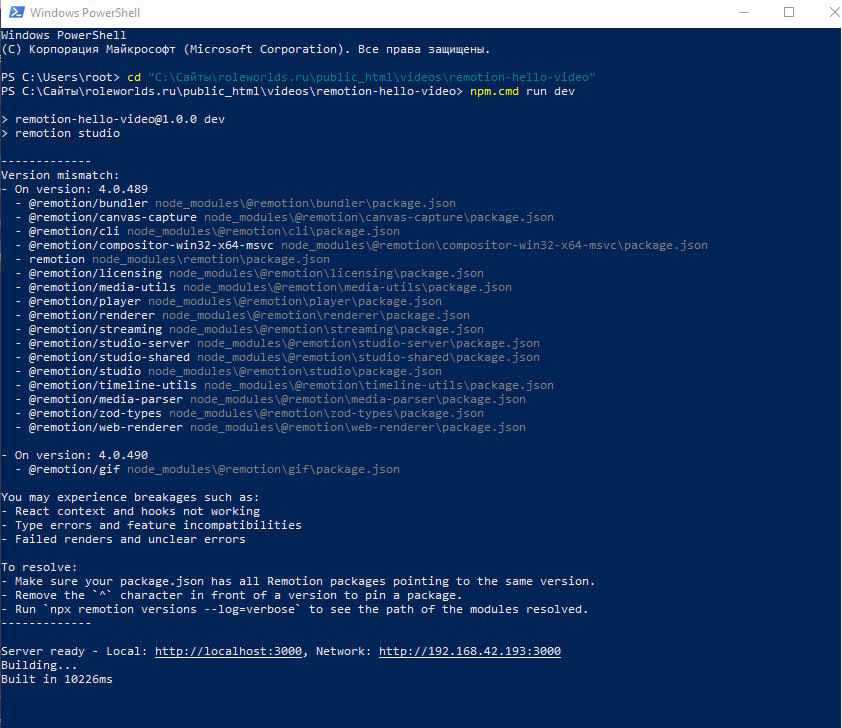
Task: Click the 'Type errors and feature incompatibilities' line
Action: [151, 525]
